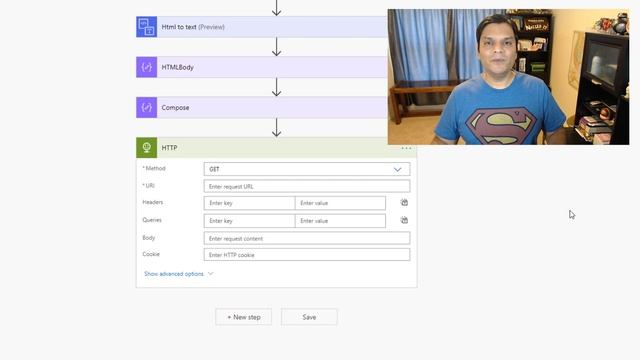Click the Headers field label
The height and width of the screenshot is (360, 640).
pos(153,202)
